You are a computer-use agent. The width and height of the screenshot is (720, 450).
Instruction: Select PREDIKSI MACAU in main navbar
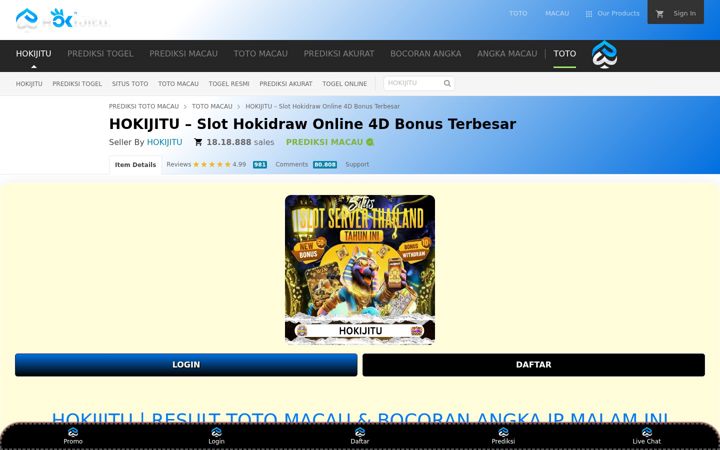(183, 54)
